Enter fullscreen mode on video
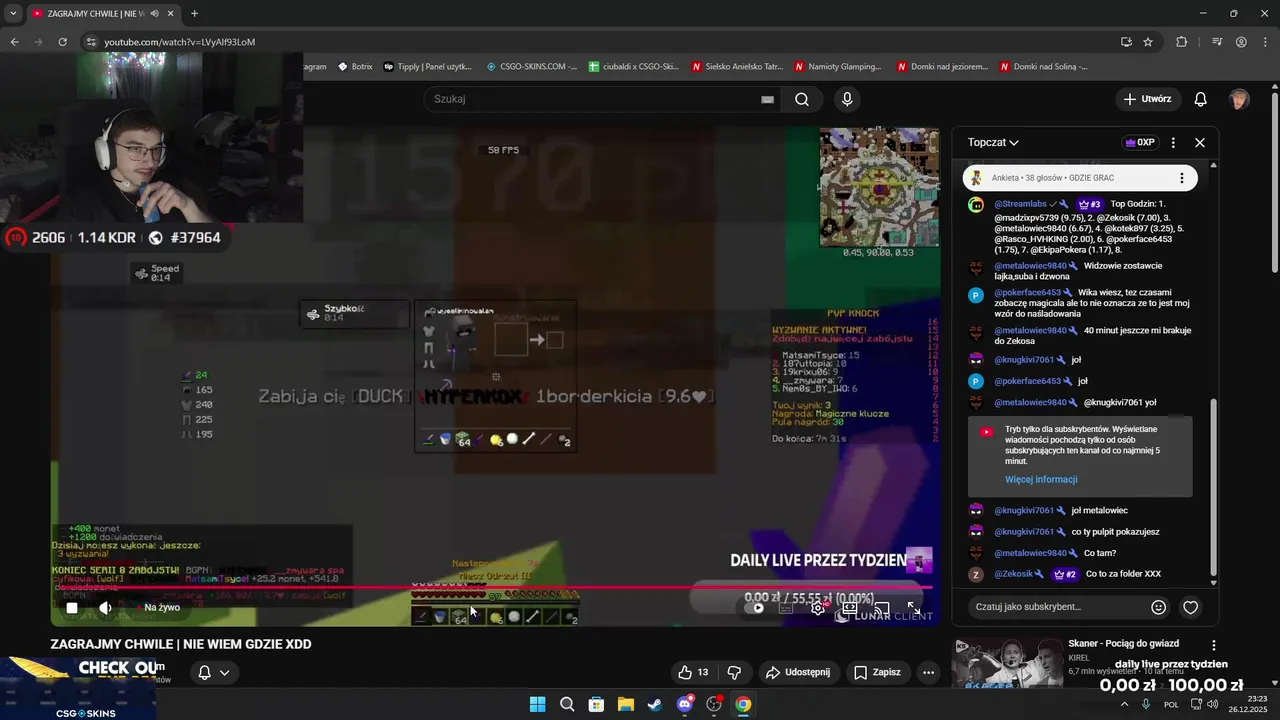 pyautogui.click(x=913, y=607)
